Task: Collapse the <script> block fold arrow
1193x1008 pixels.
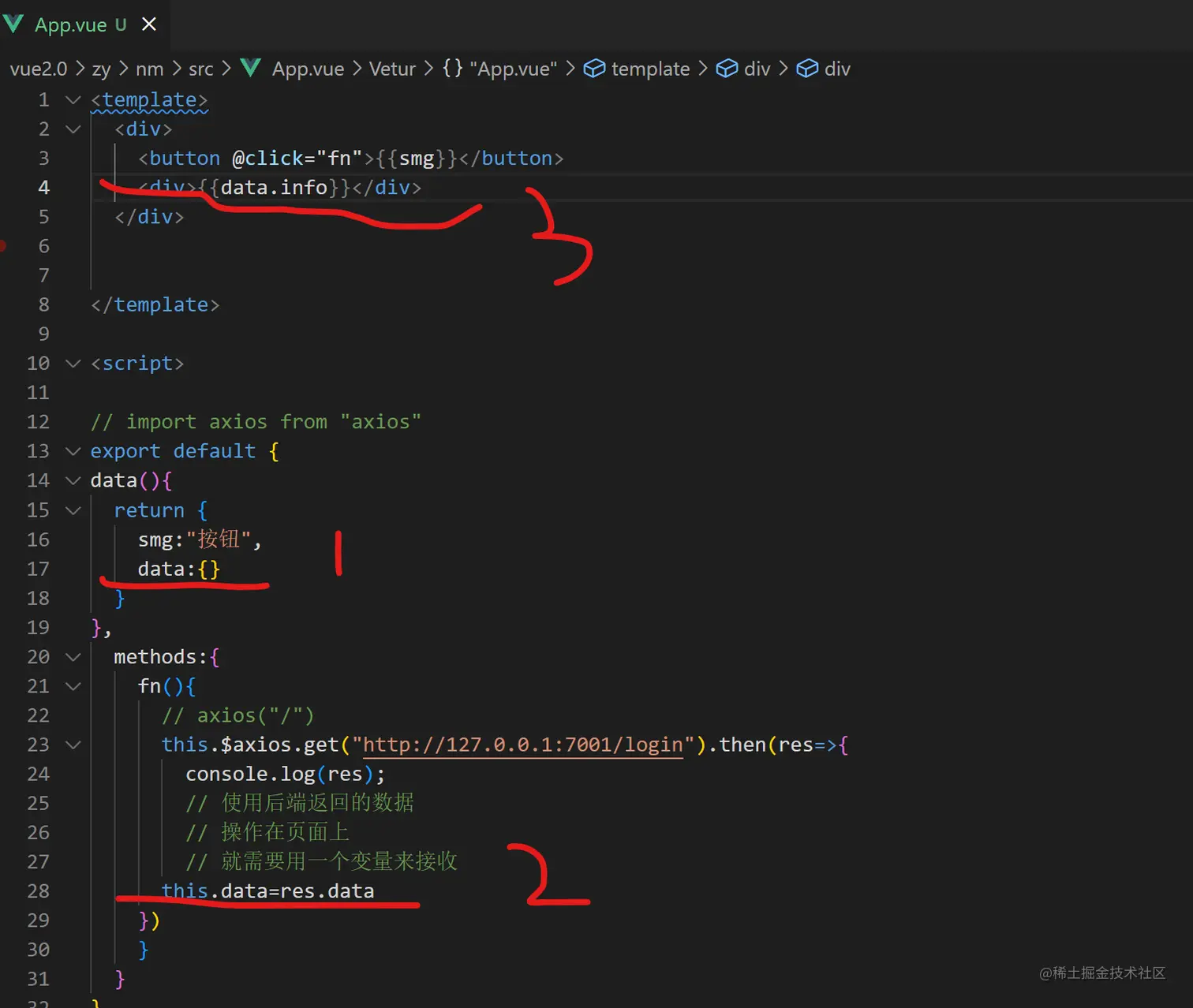Action: (x=73, y=364)
